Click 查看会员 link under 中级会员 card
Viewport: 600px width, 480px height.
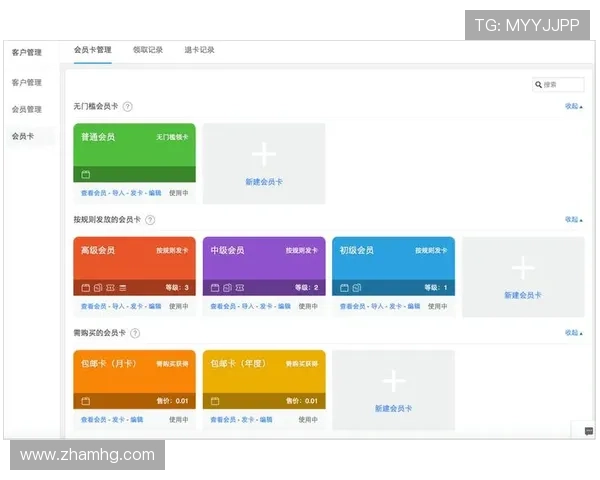coord(223,306)
